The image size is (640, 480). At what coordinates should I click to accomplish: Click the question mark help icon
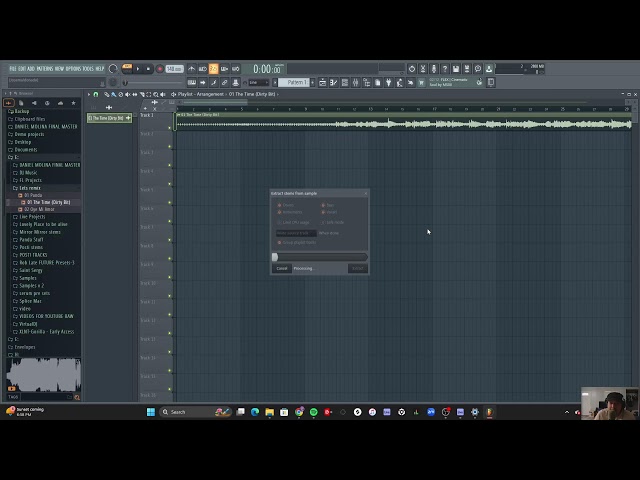tap(445, 69)
